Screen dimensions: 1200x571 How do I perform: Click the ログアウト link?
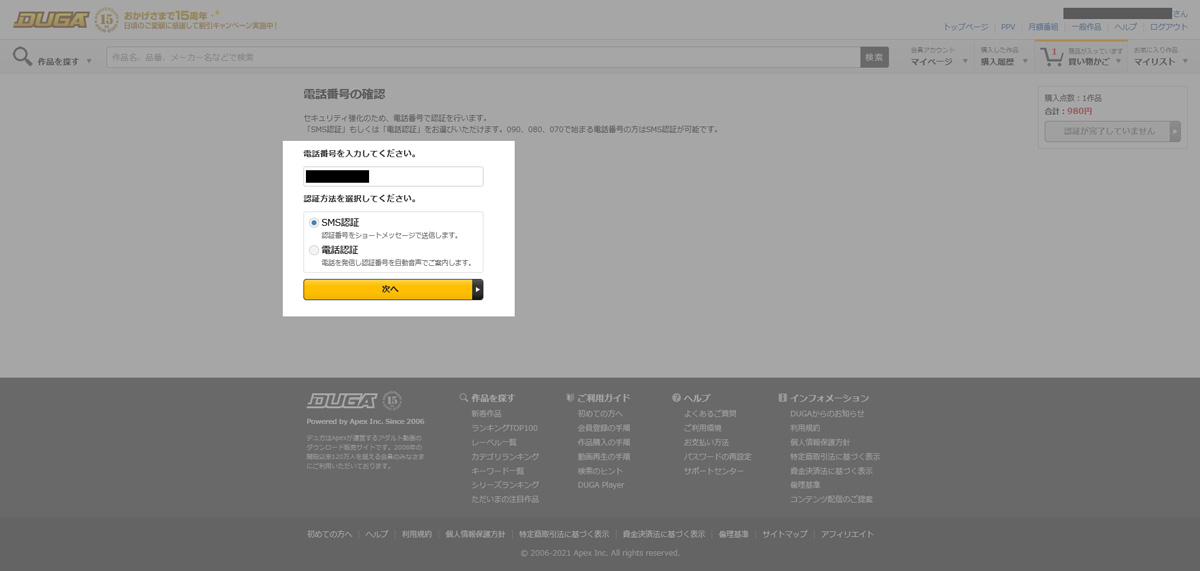pyautogui.click(x=1168, y=27)
